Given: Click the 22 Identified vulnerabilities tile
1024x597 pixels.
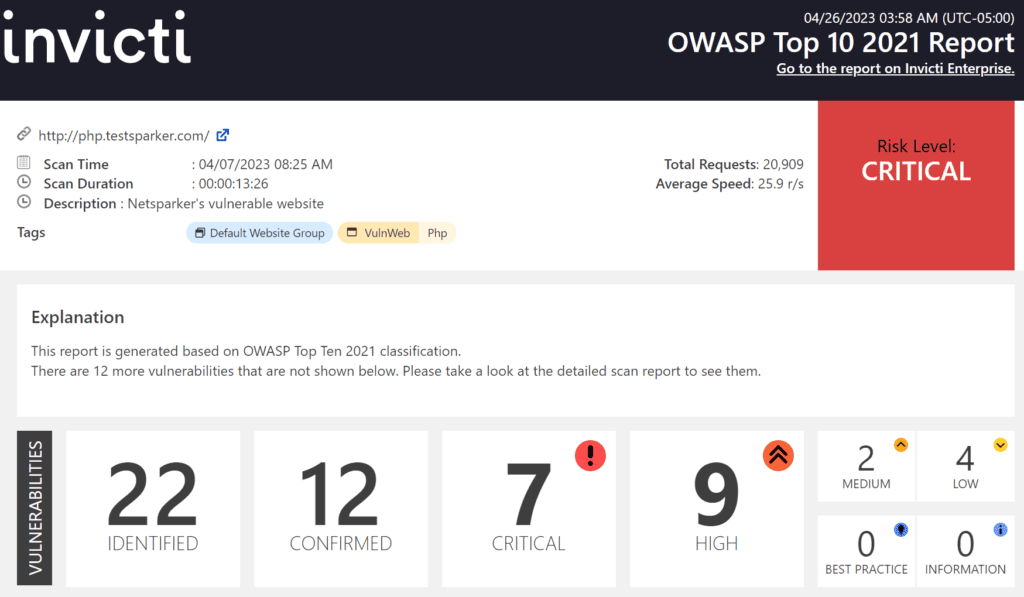Looking at the screenshot, I should point(153,509).
